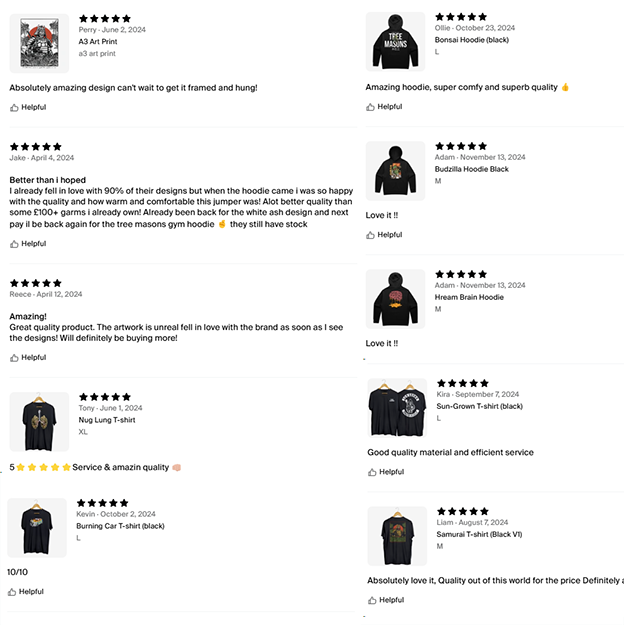The width and height of the screenshot is (624, 625).
Task: Open the Nug Lung T-shirt name link
Action: click(107, 419)
